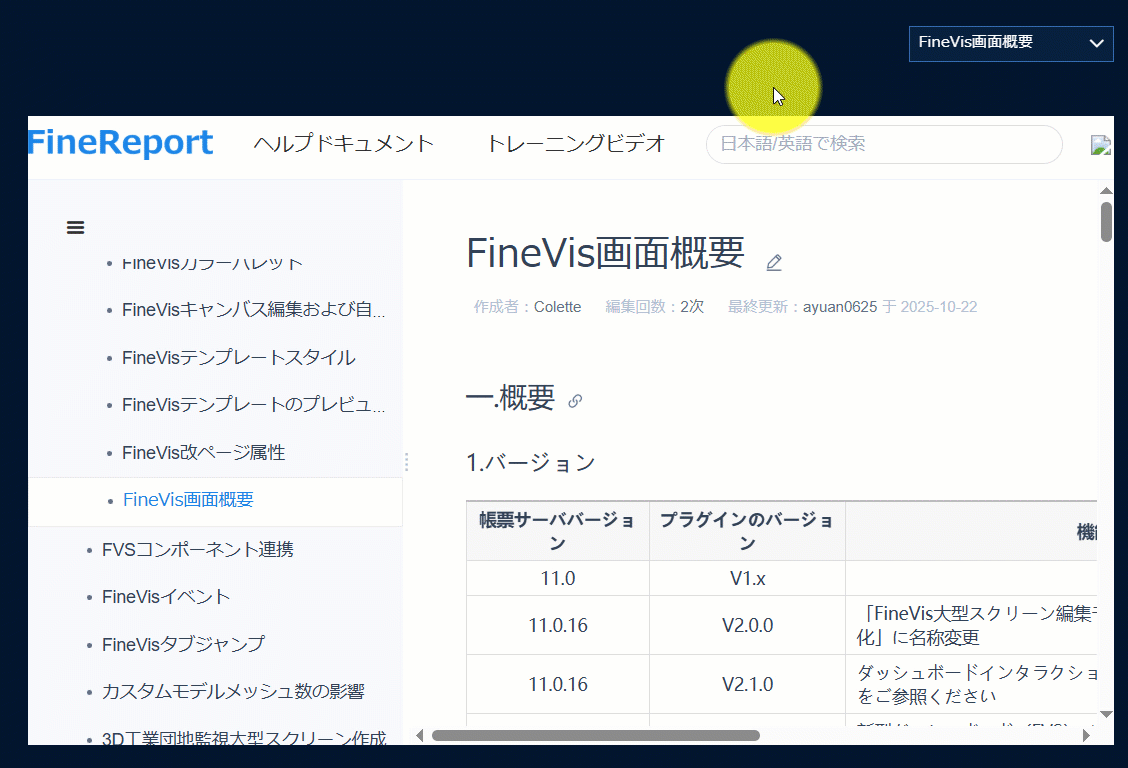Click the 11.0.16 cell in V2.1.0 row

click(558, 685)
